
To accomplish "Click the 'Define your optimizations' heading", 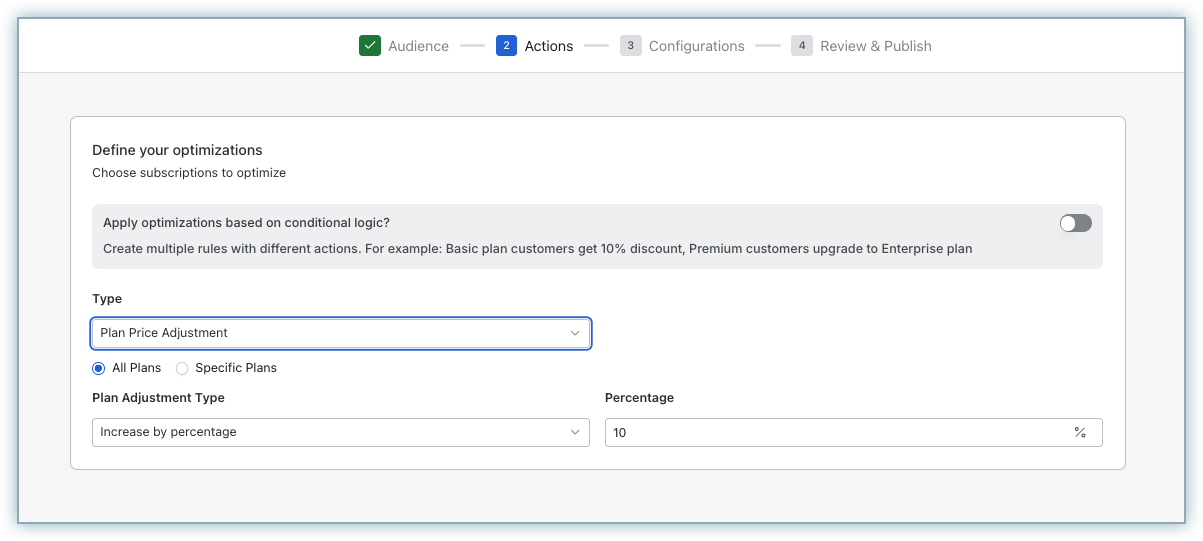I will (177, 150).
